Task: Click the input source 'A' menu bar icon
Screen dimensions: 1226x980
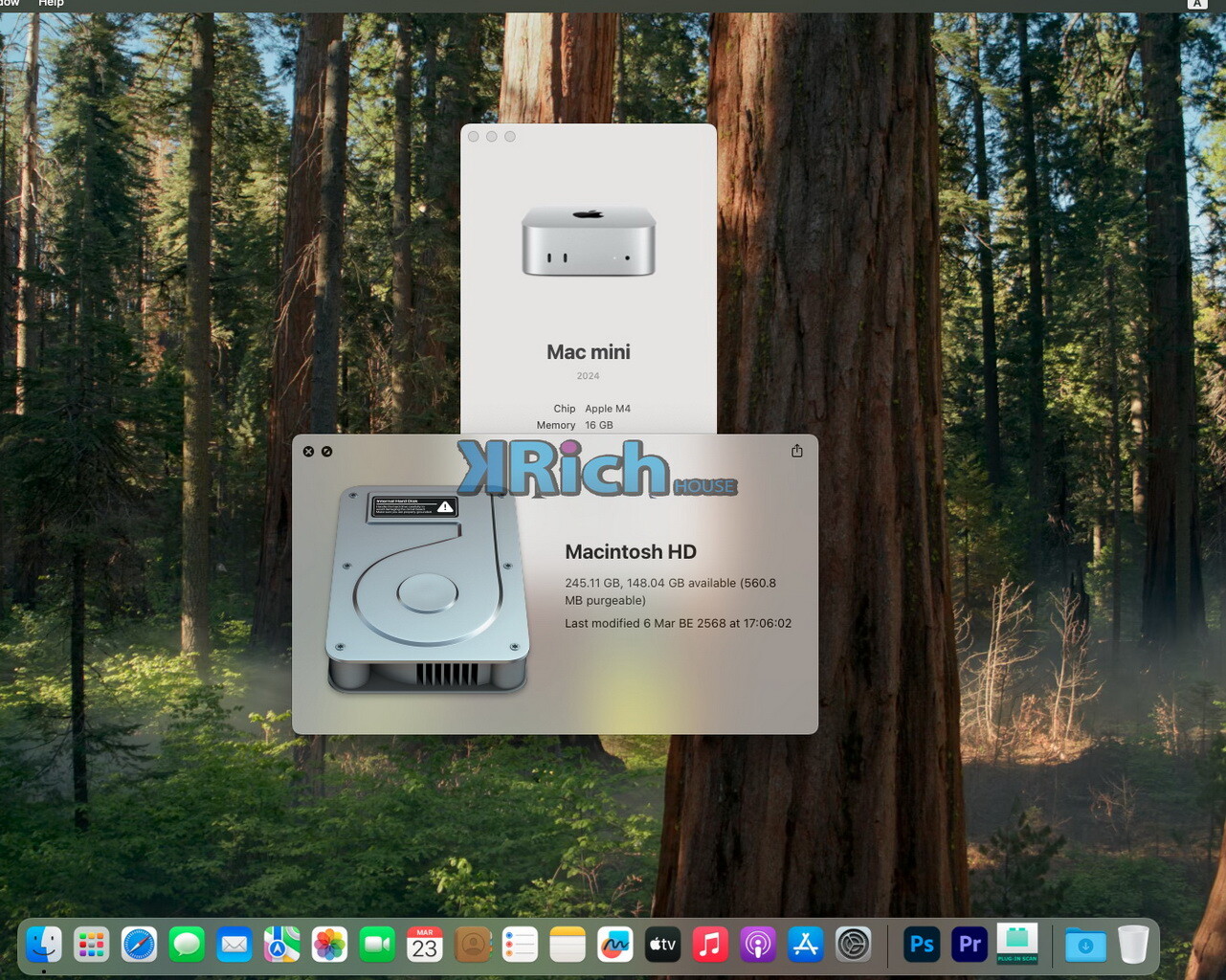Action: point(1196,4)
